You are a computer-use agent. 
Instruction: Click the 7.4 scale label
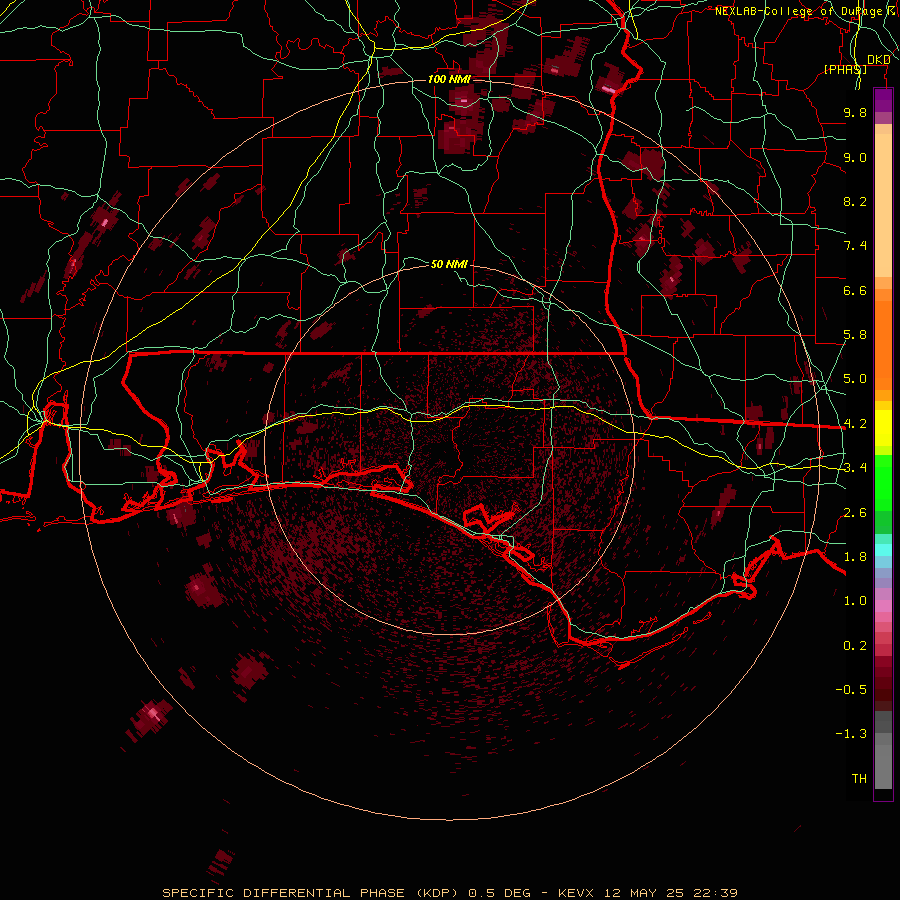[855, 246]
